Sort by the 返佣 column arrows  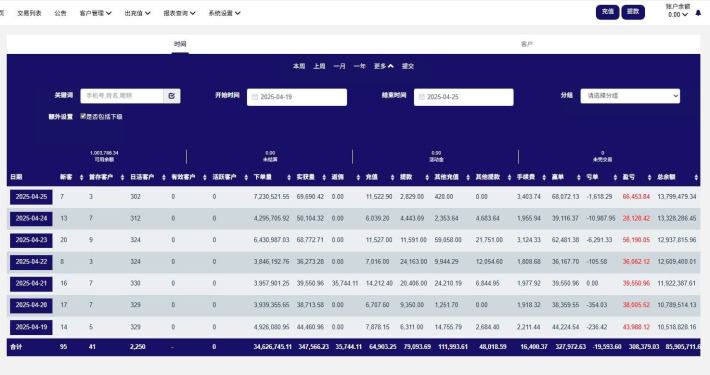click(358, 177)
